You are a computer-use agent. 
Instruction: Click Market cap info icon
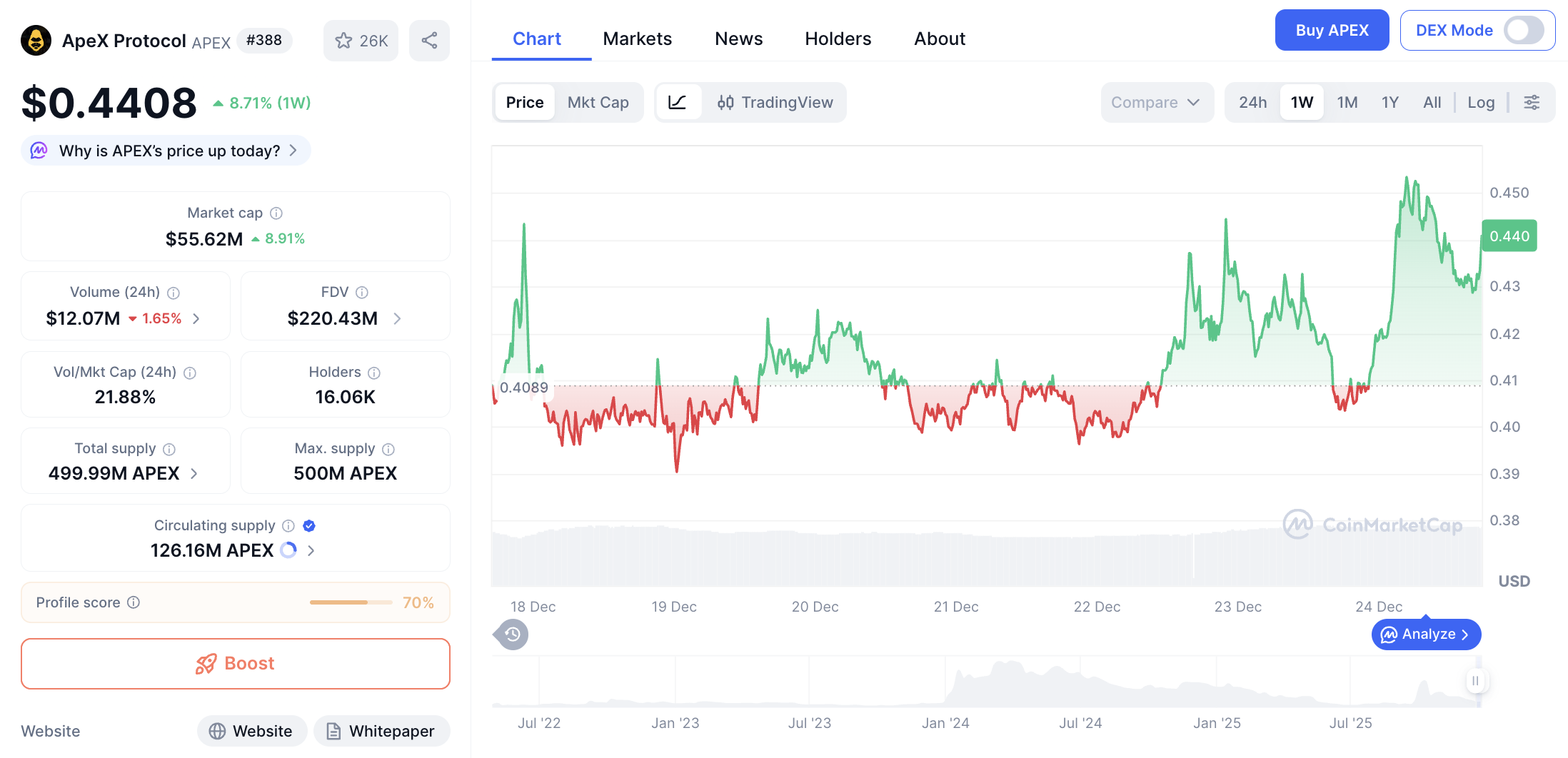point(276,213)
